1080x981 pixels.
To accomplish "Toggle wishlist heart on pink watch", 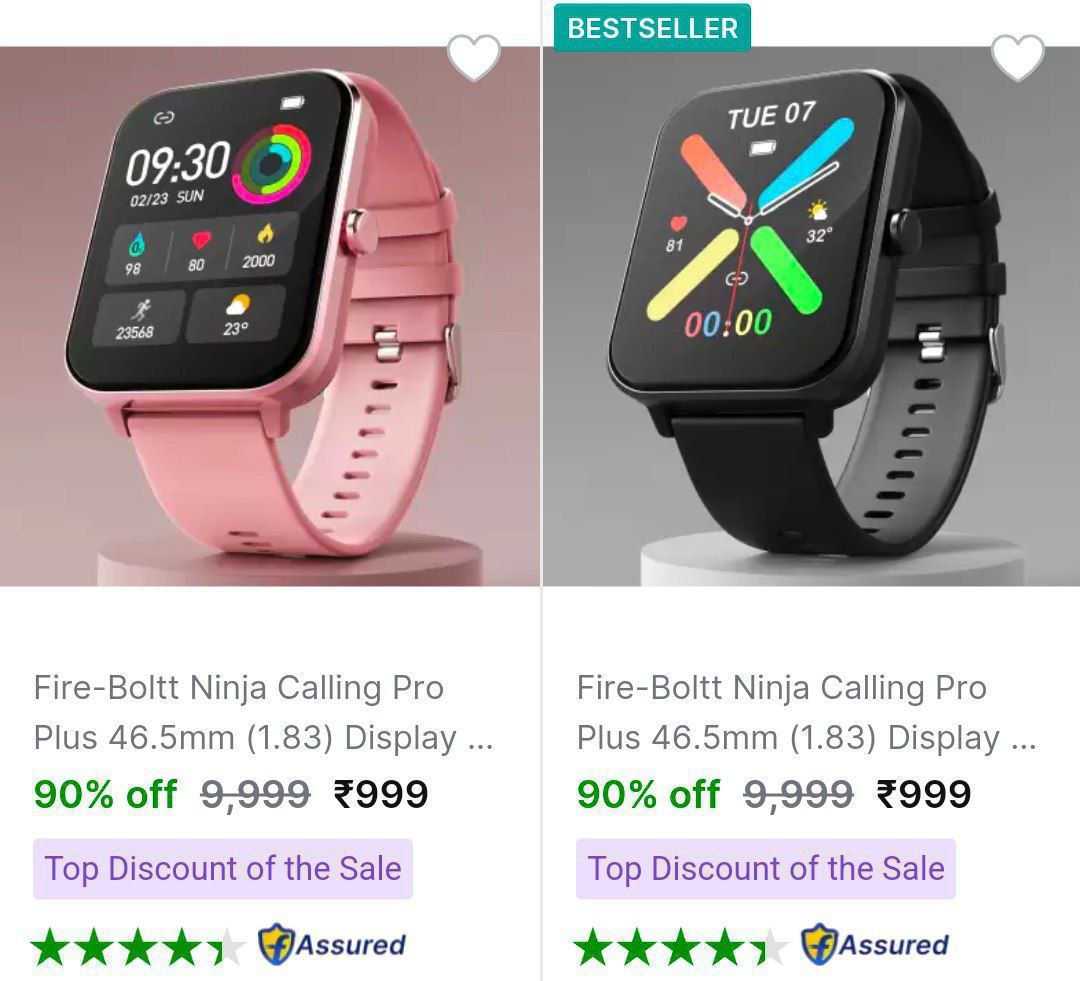I will click(x=473, y=58).
